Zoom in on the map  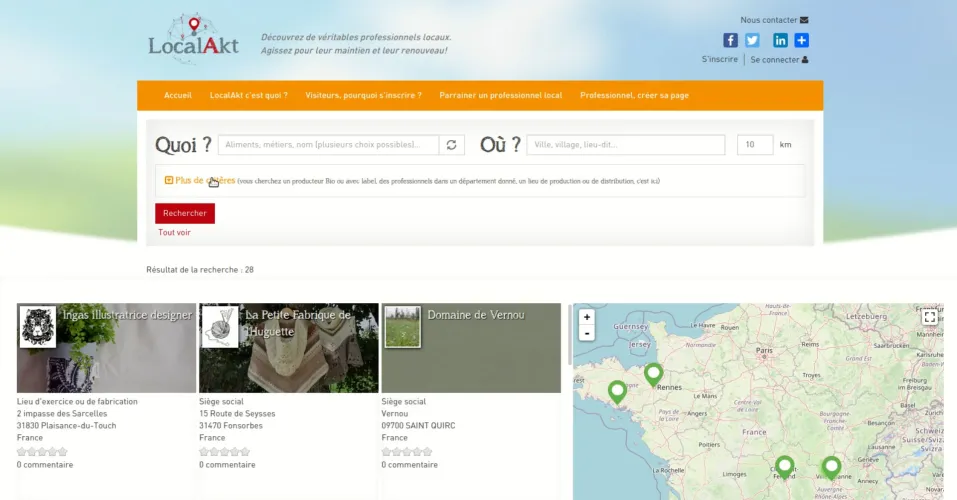(x=587, y=317)
